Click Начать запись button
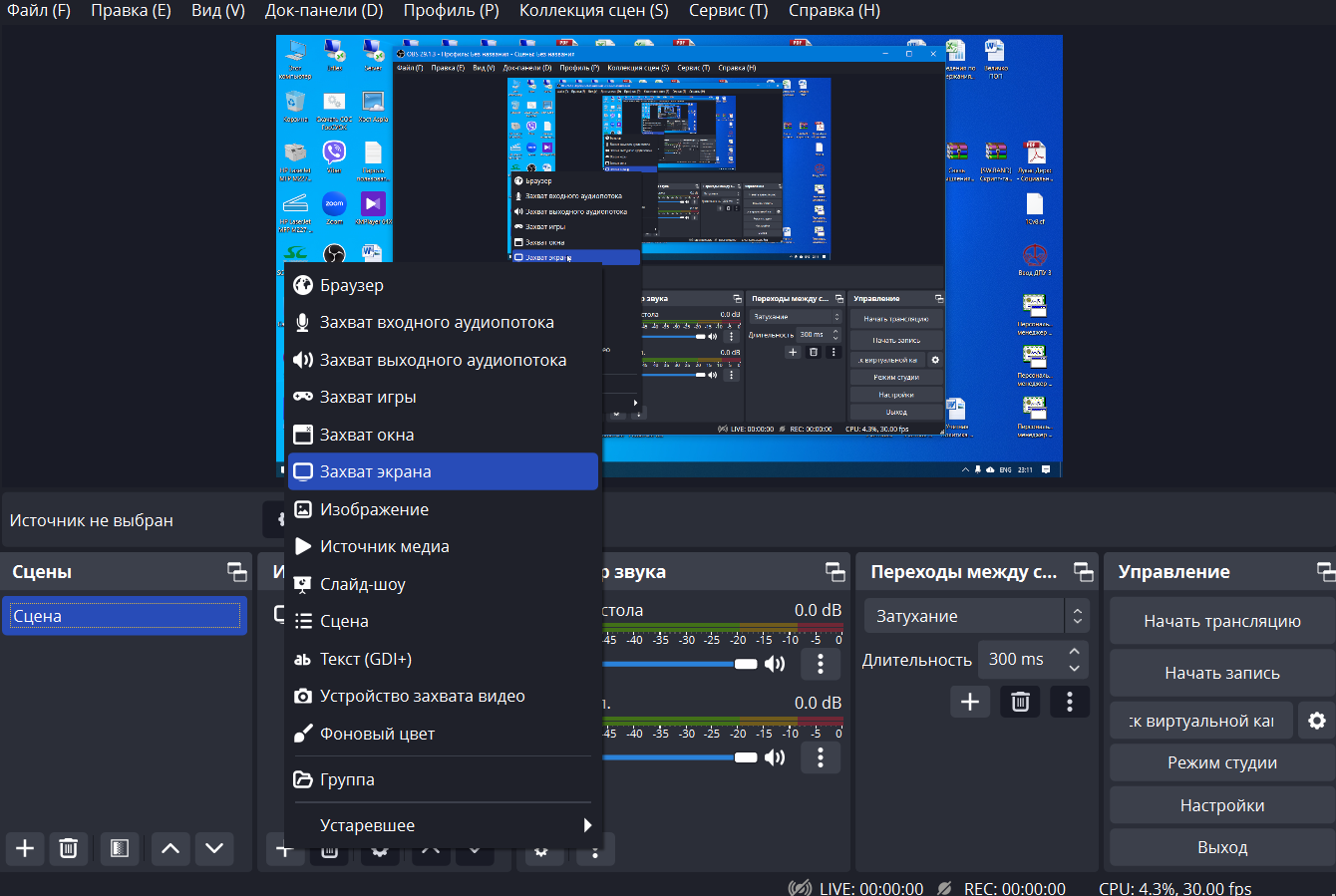Image resolution: width=1336 pixels, height=896 pixels. click(x=1222, y=673)
